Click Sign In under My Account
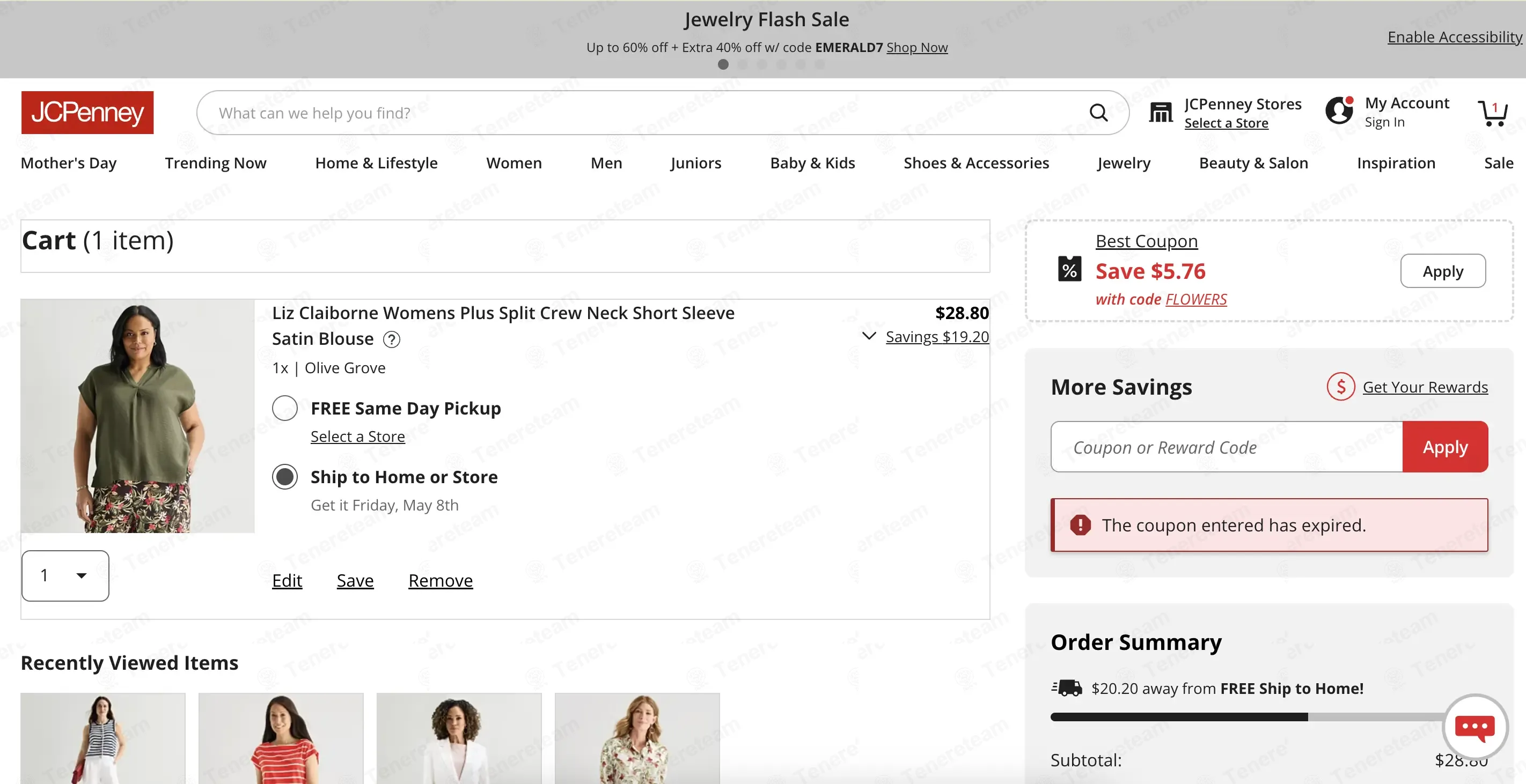Viewport: 1526px width, 784px height. (x=1384, y=122)
